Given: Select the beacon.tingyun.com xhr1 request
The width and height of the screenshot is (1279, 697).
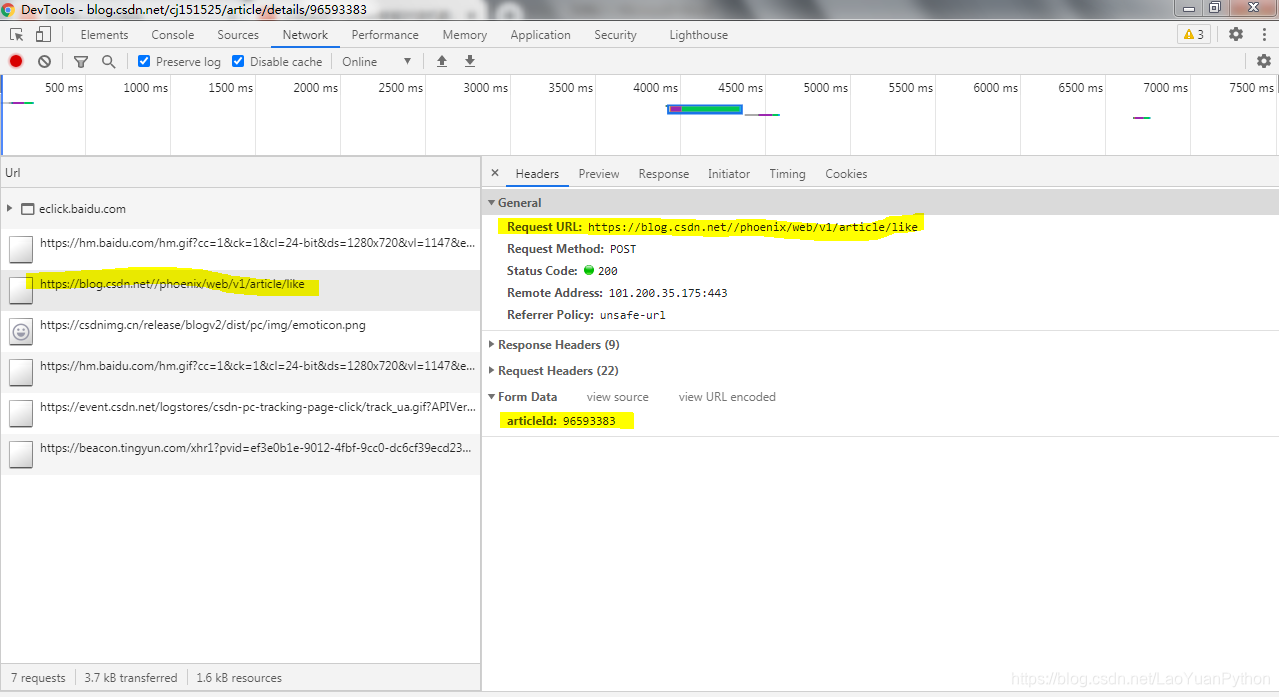Looking at the screenshot, I should click(x=240, y=454).
